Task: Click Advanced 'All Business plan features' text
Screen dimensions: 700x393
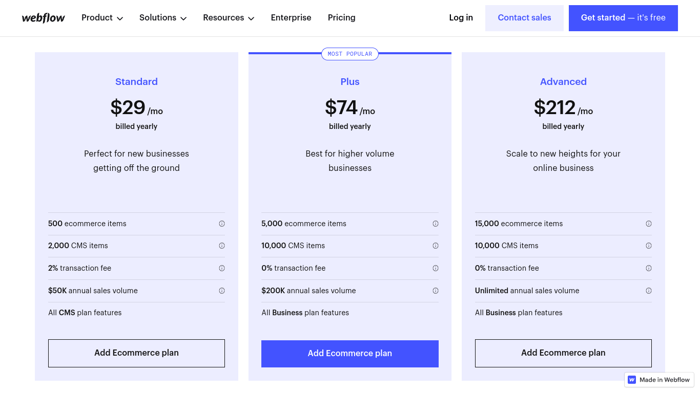Action: coord(519,313)
